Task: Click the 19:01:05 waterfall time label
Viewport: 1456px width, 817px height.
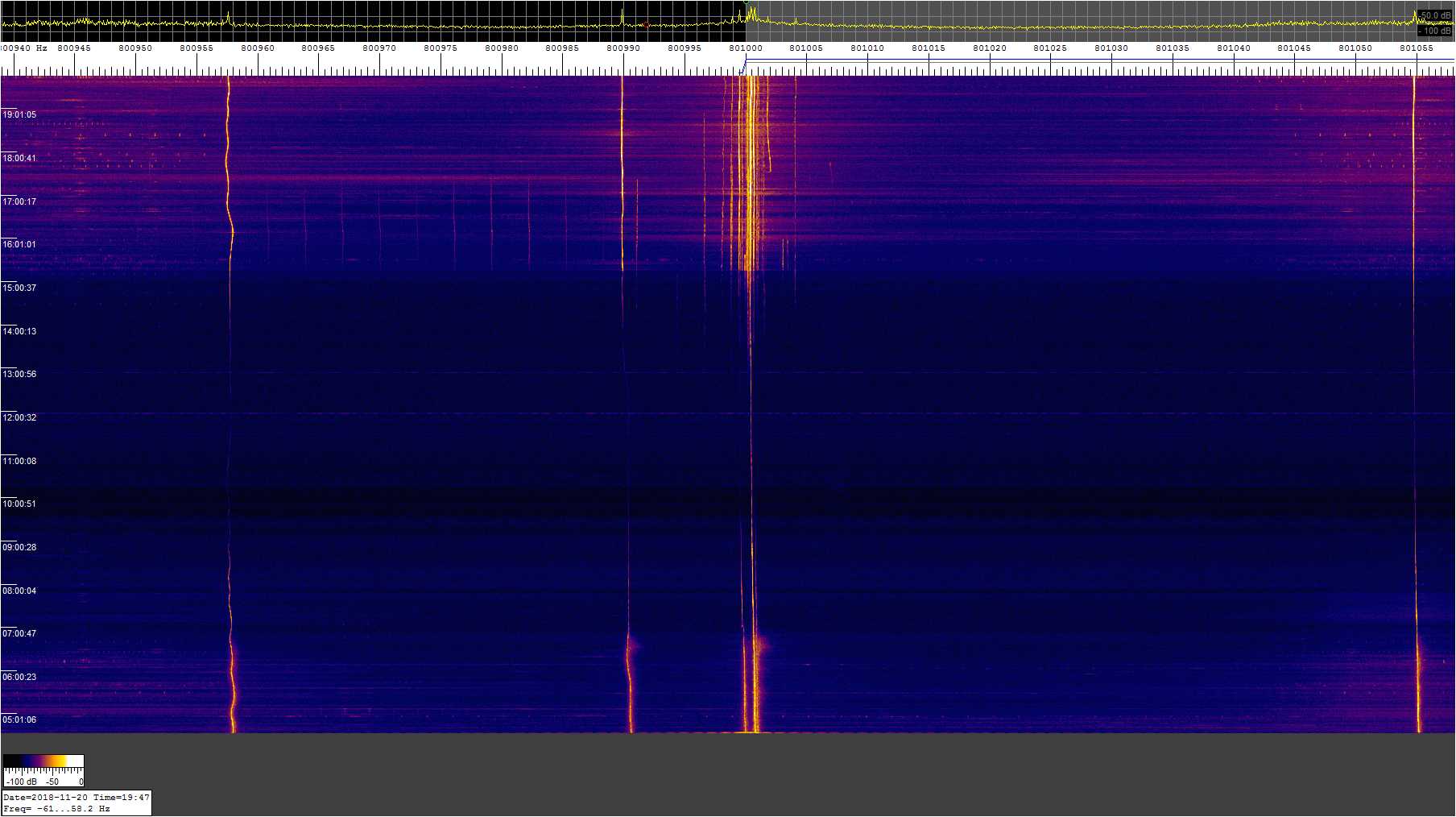Action: pyautogui.click(x=19, y=115)
